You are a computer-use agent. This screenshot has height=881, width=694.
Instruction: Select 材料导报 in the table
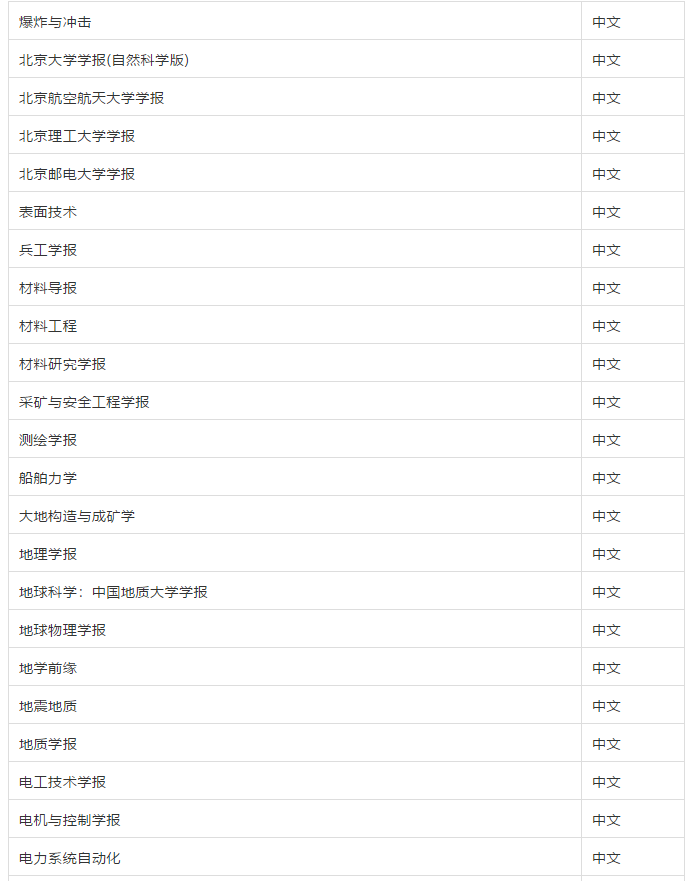[48, 288]
